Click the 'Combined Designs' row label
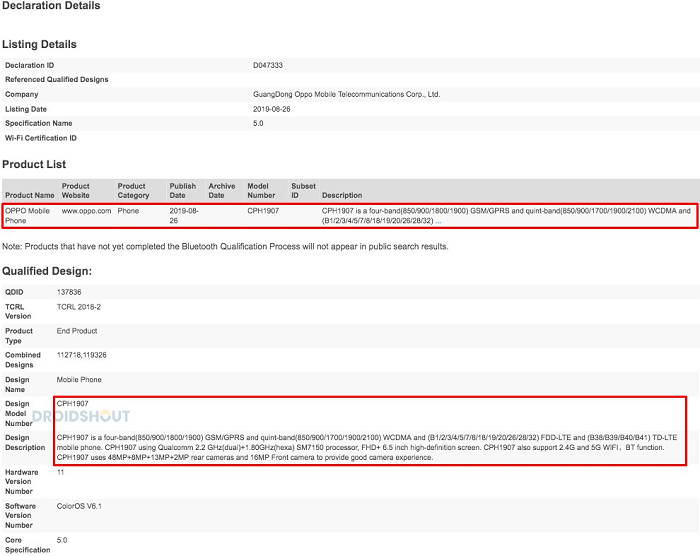 click(23, 360)
